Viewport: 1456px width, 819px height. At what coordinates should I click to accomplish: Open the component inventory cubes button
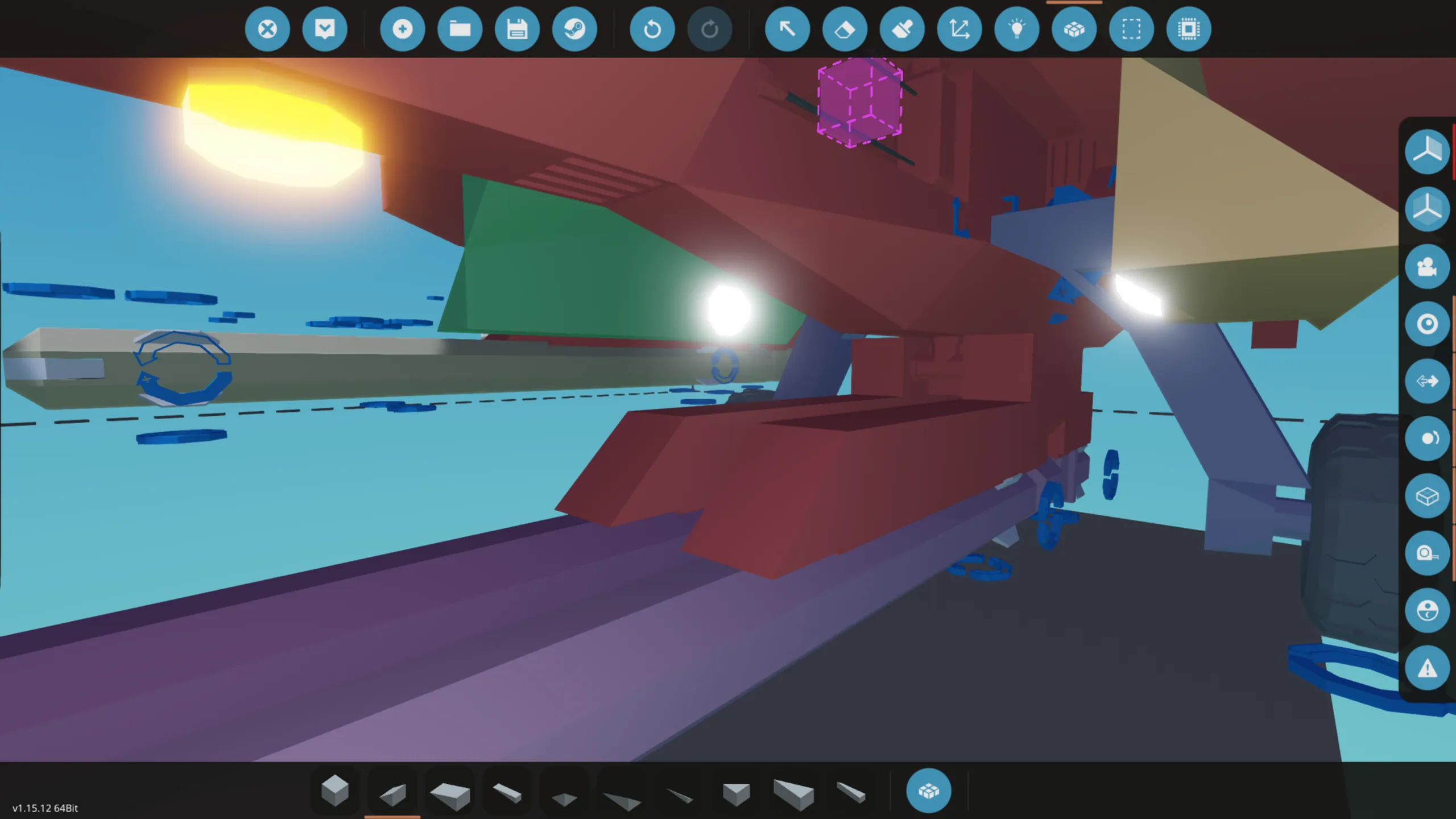[1074, 29]
